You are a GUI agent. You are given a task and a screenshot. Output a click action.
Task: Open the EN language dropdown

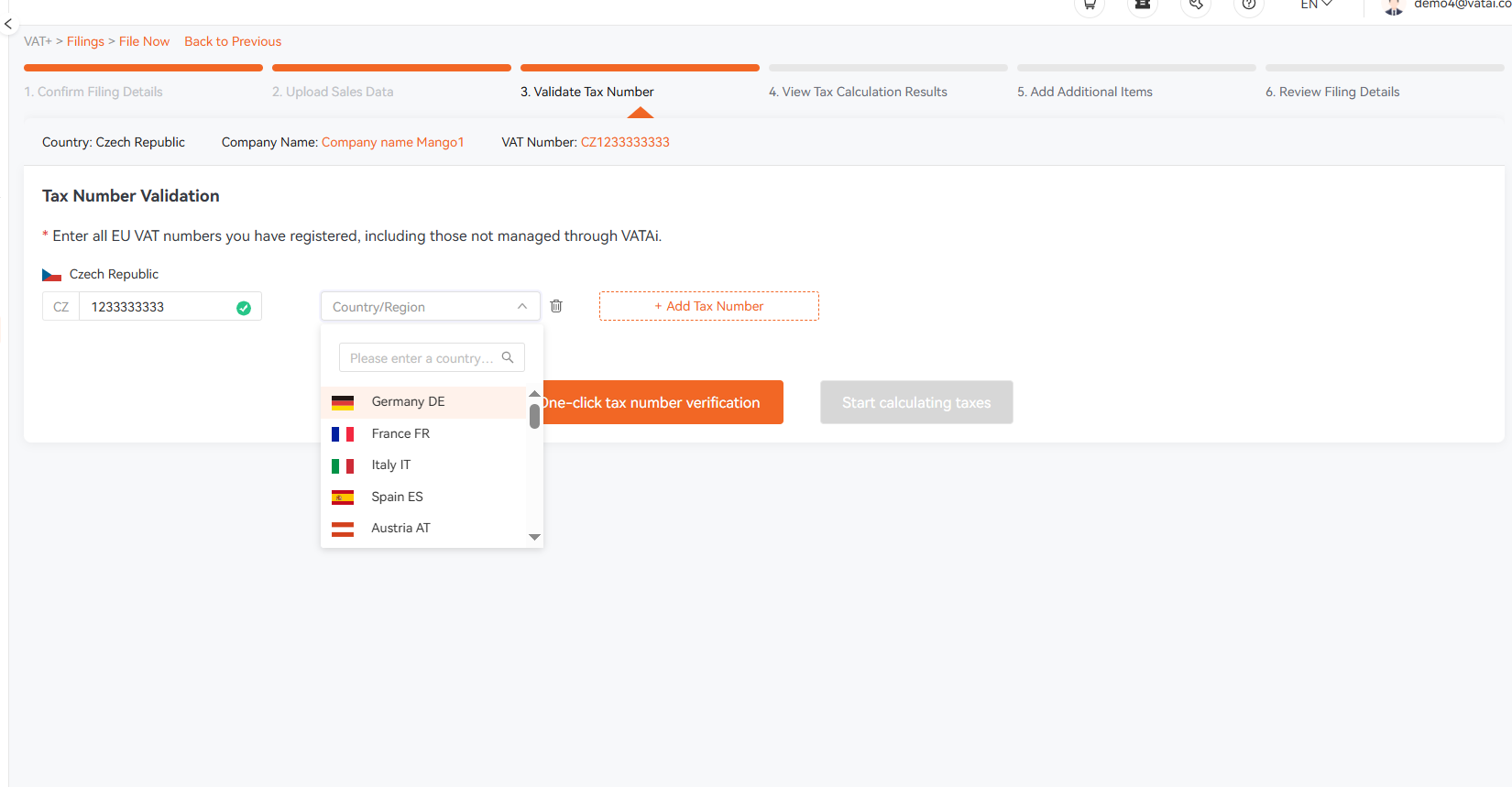click(x=1316, y=5)
